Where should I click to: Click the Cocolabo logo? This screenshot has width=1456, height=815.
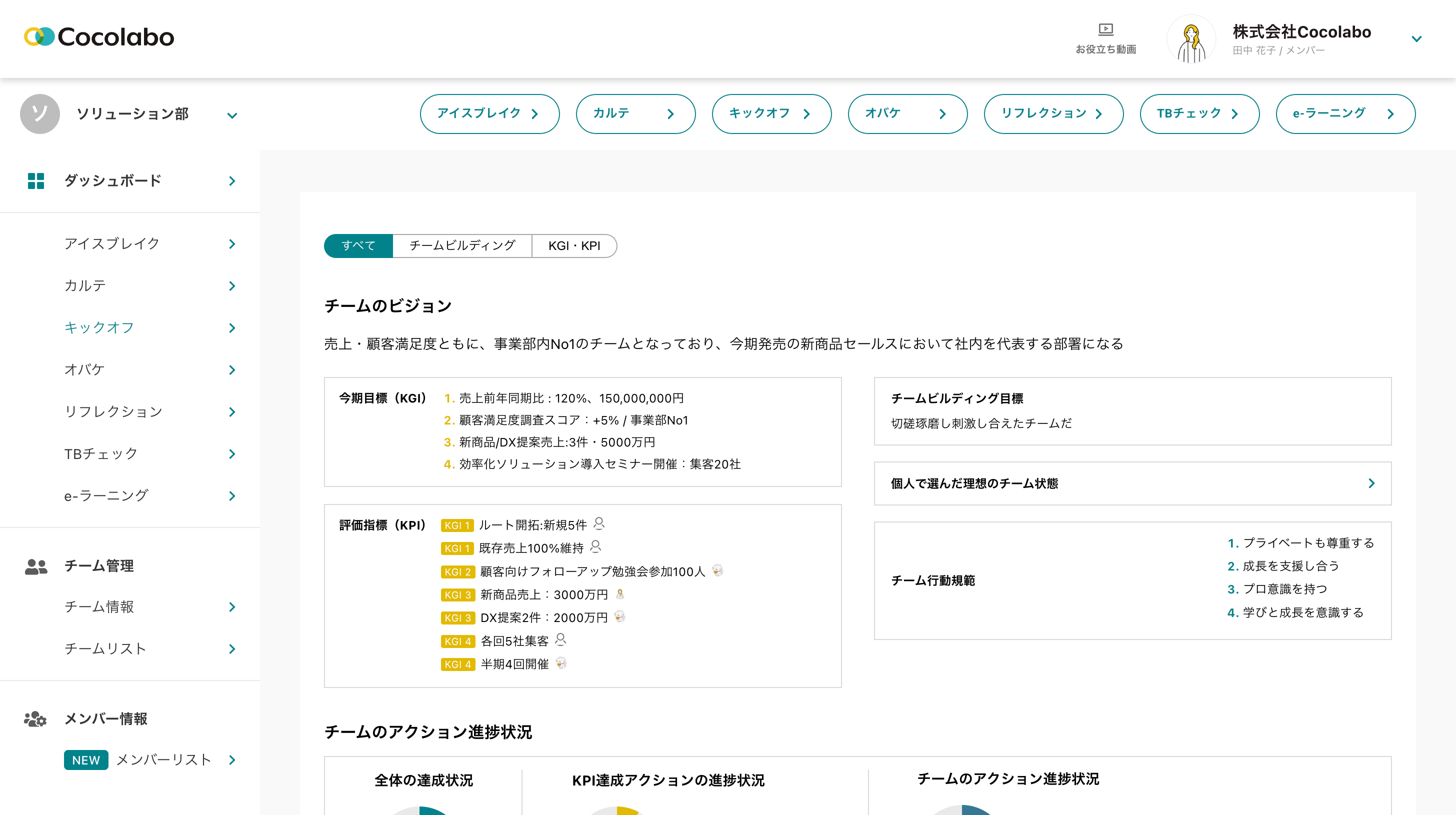click(99, 37)
